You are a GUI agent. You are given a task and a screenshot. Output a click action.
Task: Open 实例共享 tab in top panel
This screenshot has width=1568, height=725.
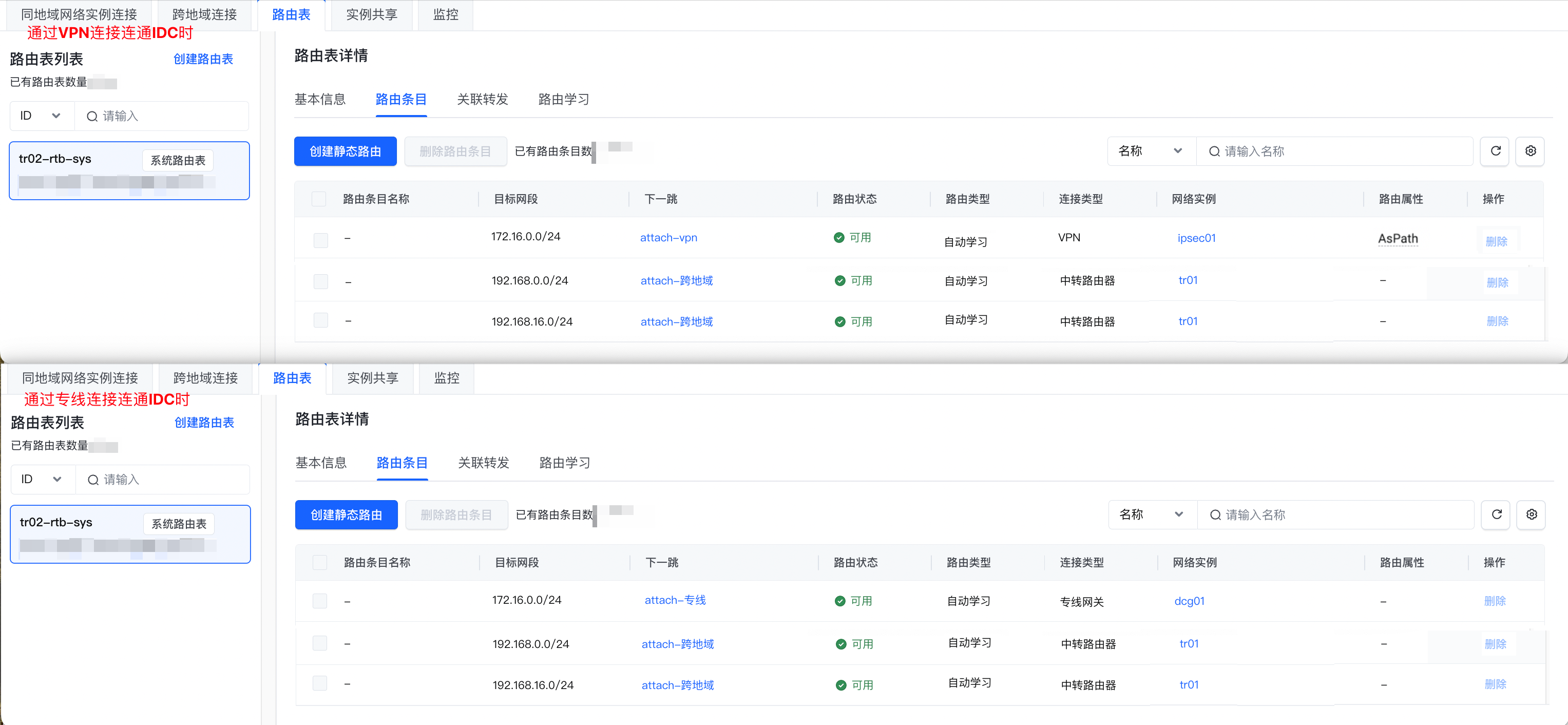tap(371, 14)
